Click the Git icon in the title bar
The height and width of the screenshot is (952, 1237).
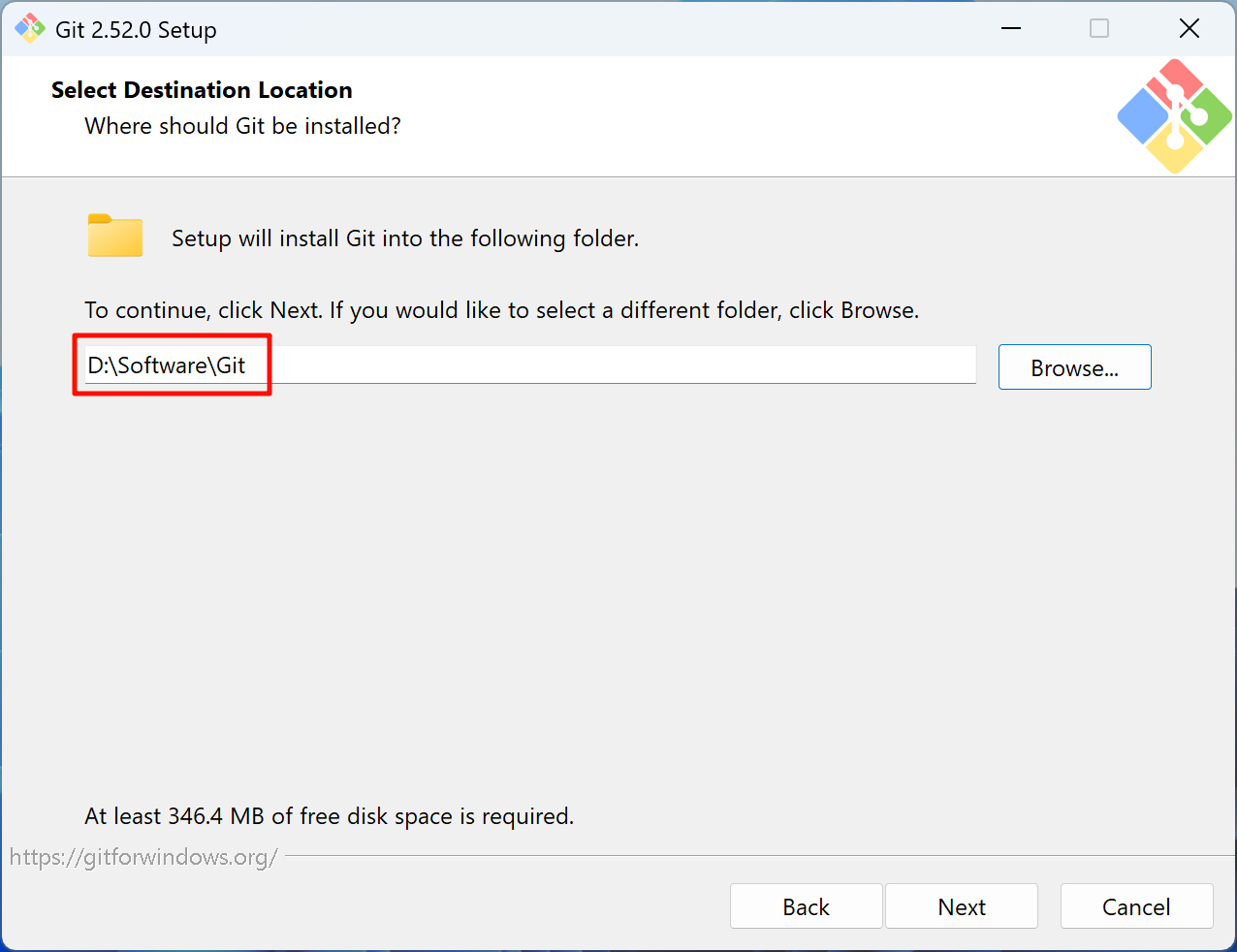[29, 29]
